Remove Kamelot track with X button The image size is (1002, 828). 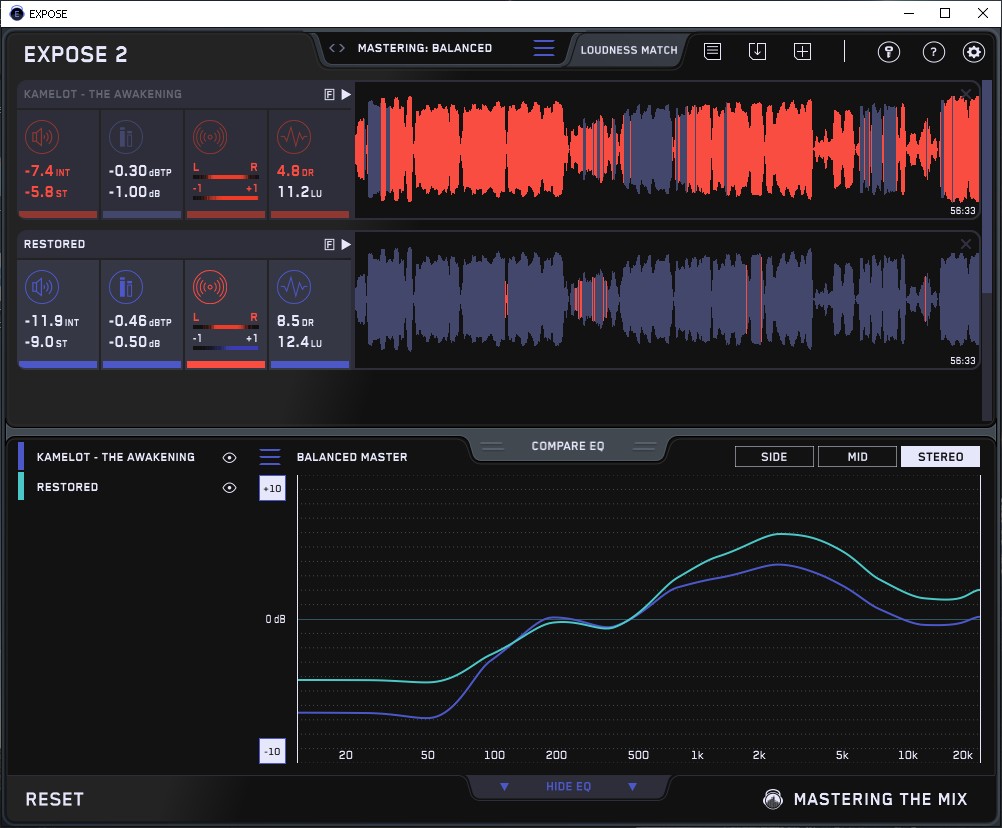(966, 95)
